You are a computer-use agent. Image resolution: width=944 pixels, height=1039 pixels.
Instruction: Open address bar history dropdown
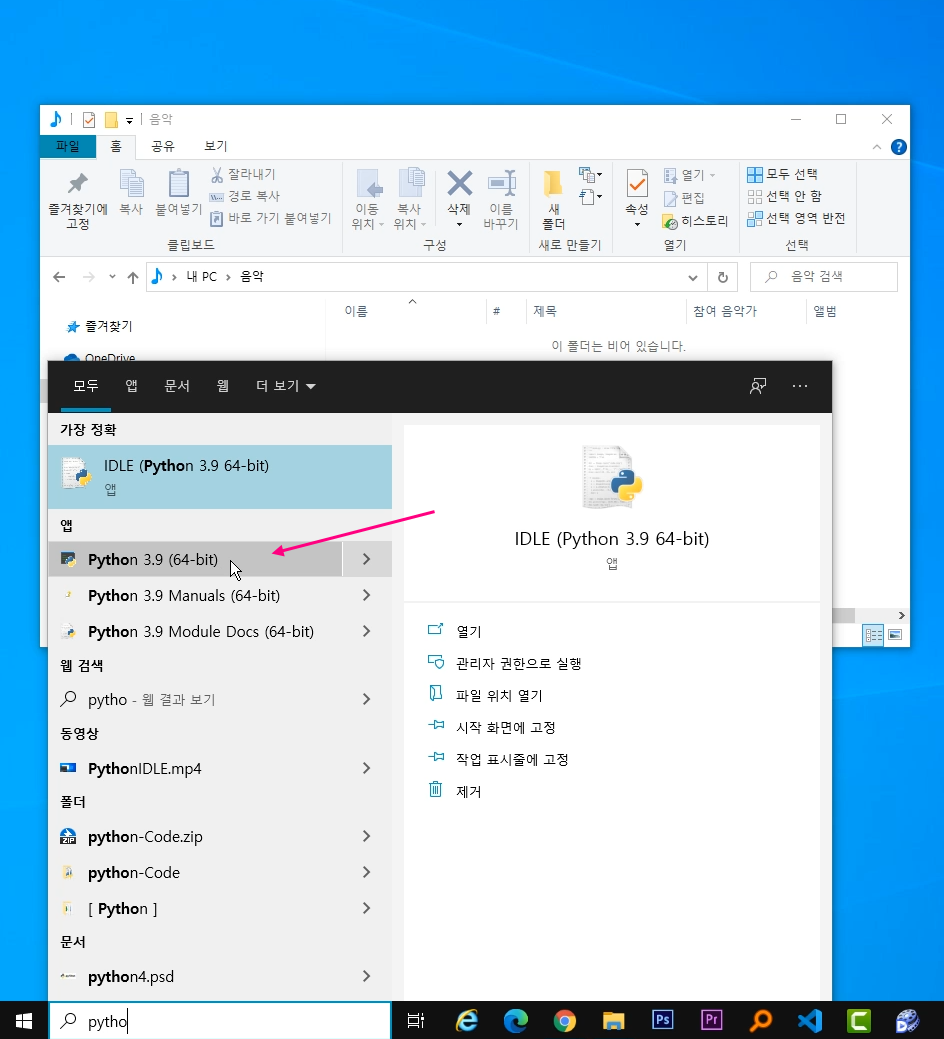coord(692,277)
